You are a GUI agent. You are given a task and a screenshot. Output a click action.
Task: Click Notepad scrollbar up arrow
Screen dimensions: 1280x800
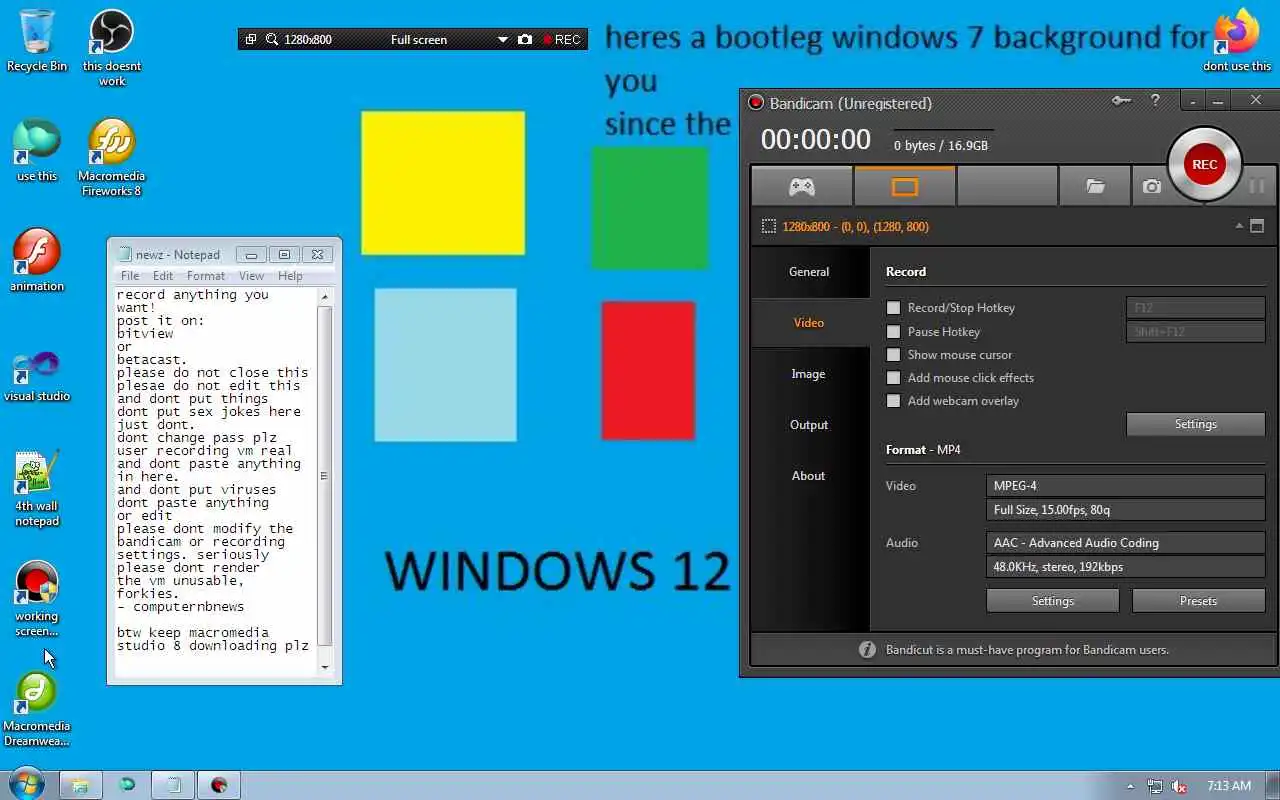[324, 296]
